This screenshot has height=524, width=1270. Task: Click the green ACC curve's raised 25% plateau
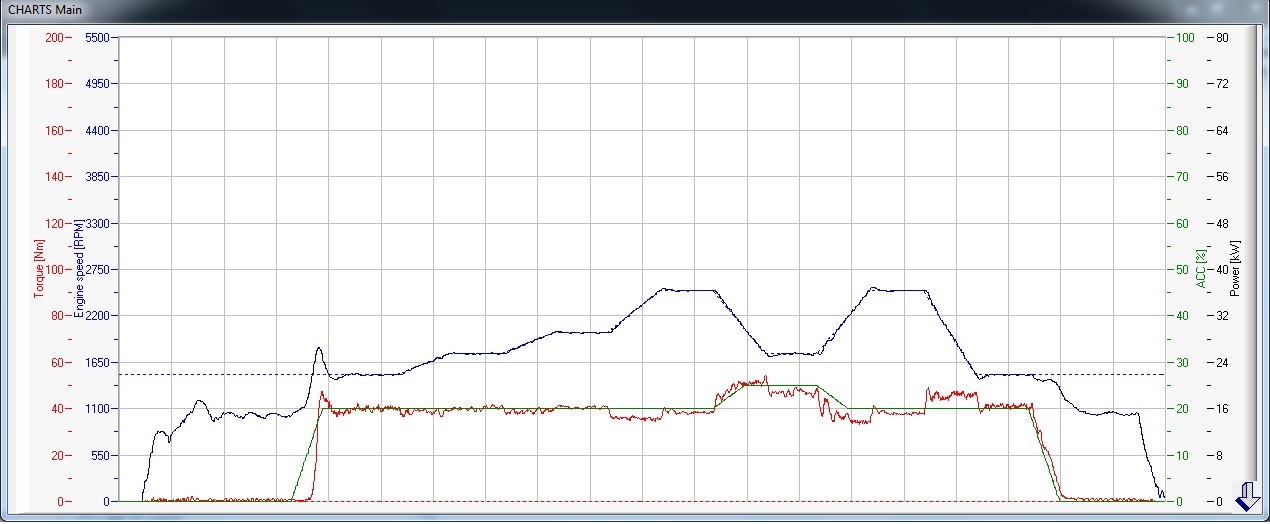(x=782, y=386)
